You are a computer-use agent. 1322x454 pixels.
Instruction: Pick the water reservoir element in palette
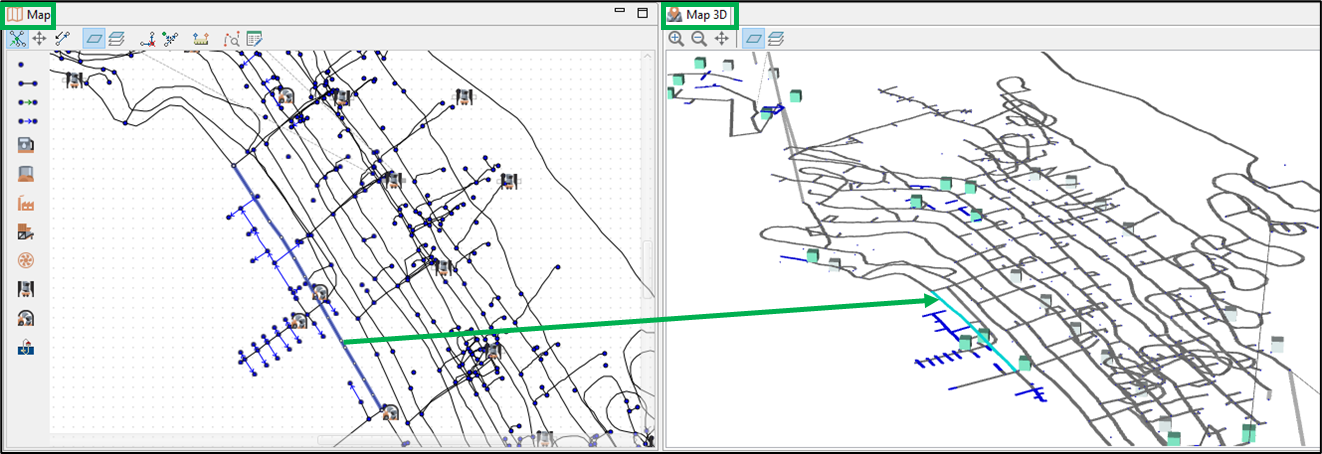[27, 348]
